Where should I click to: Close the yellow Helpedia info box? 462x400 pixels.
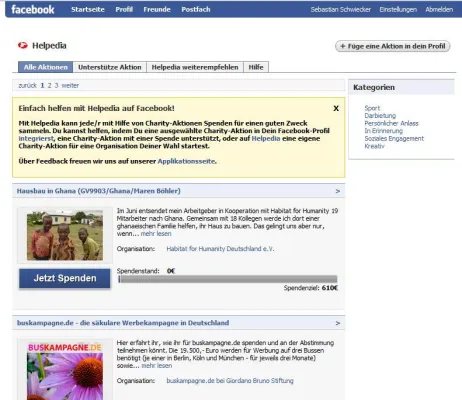coord(336,108)
